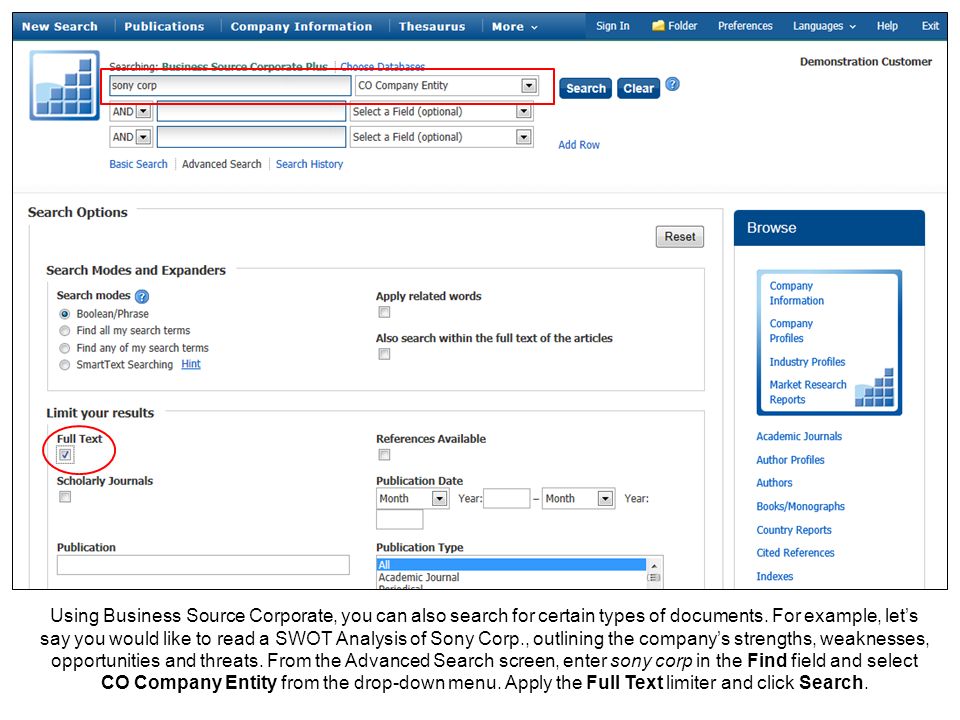The image size is (960, 720).
Task: Click the Choose Databases link
Action: 382,66
